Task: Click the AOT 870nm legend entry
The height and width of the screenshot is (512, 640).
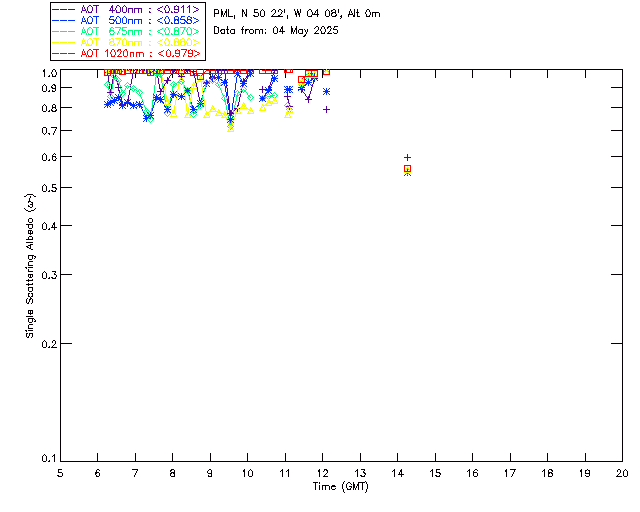Action: tap(127, 42)
